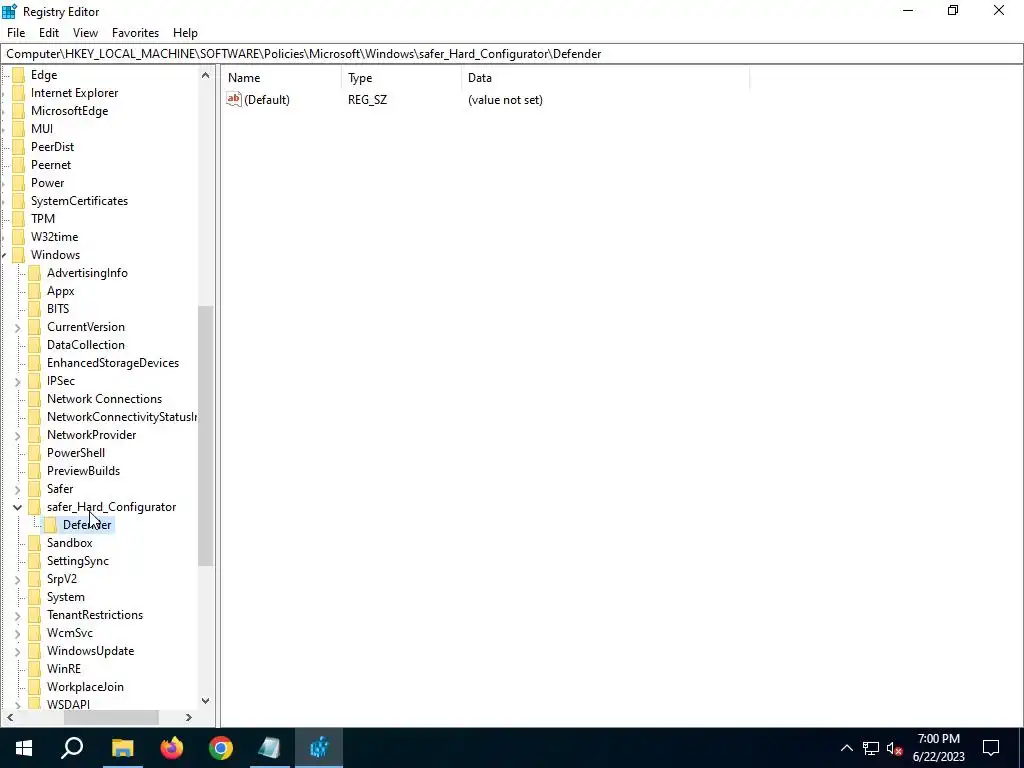Select the MicrosoftEdge key
Screen dimensions: 1024x768
69,111
